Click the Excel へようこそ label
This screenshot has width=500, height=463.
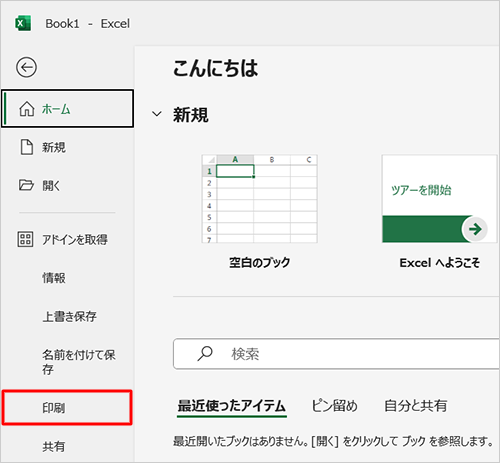pyautogui.click(x=440, y=263)
